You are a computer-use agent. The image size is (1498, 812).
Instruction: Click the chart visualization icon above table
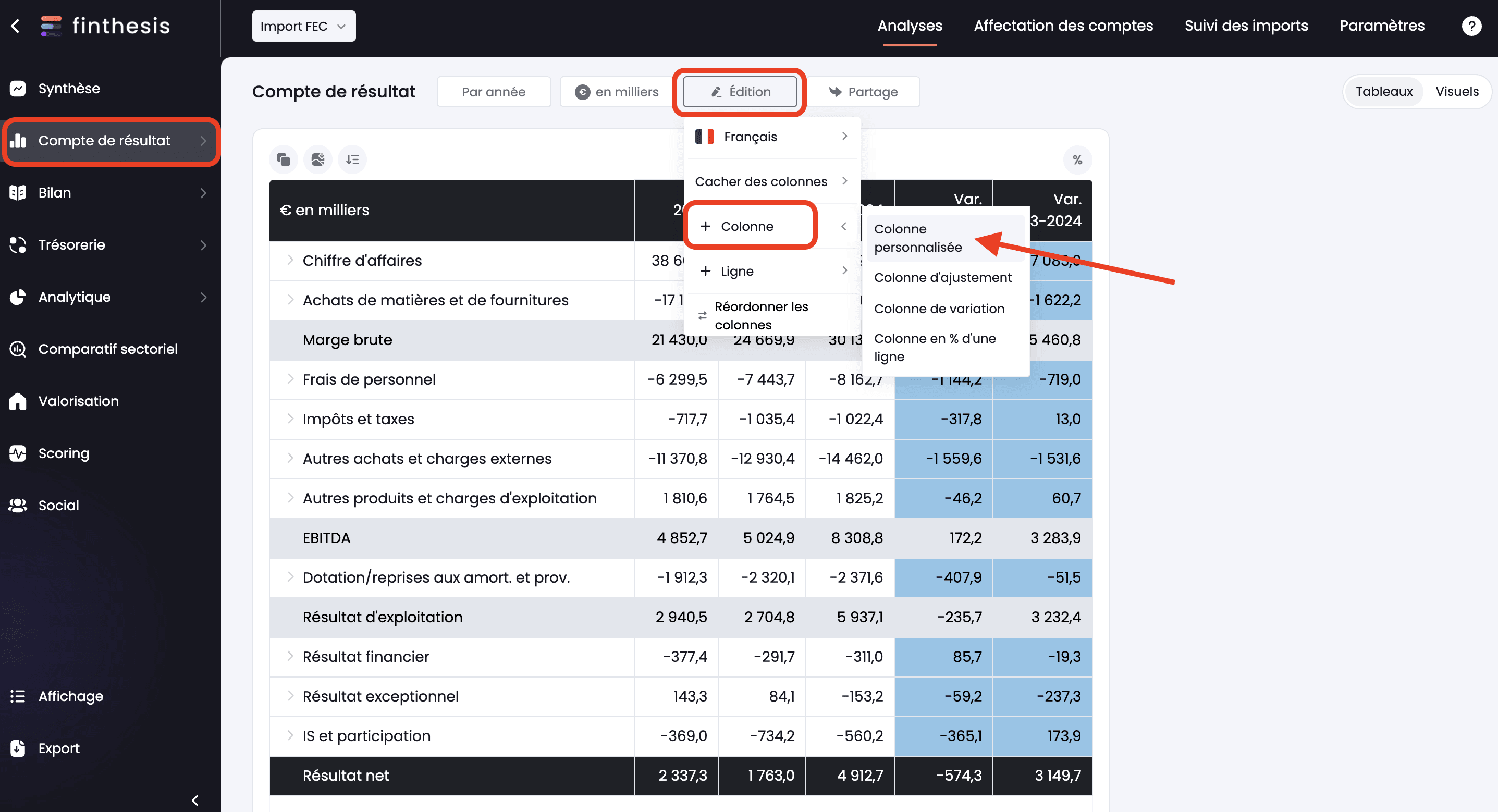click(317, 159)
